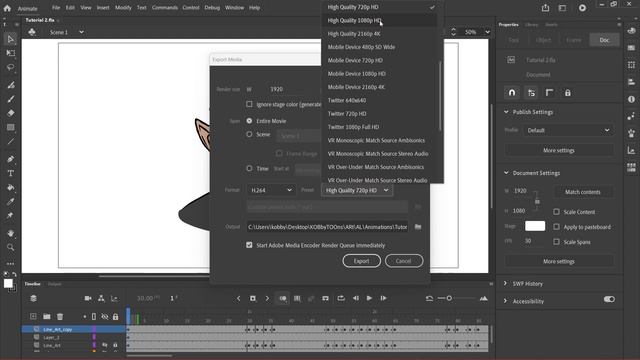Viewport: 640px width, 360px height.
Task: Select the Fluid Brush tool
Action: click(x=11, y=85)
